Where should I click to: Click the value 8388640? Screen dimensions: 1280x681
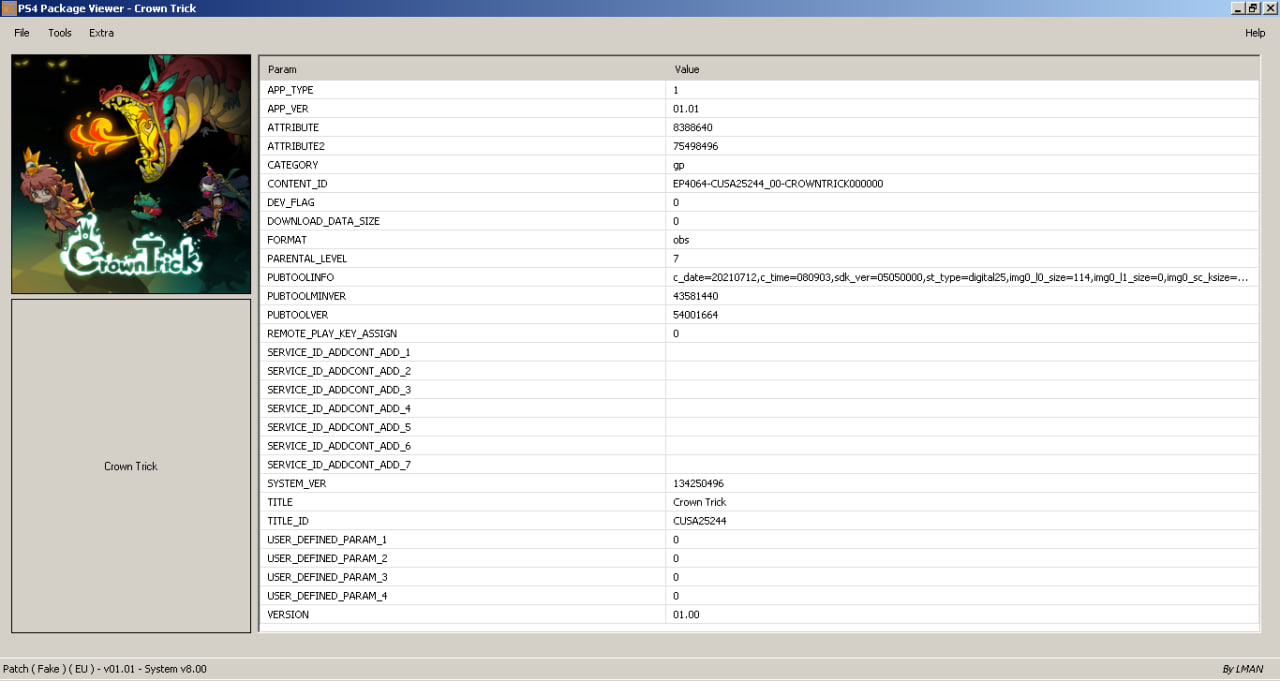coord(693,128)
